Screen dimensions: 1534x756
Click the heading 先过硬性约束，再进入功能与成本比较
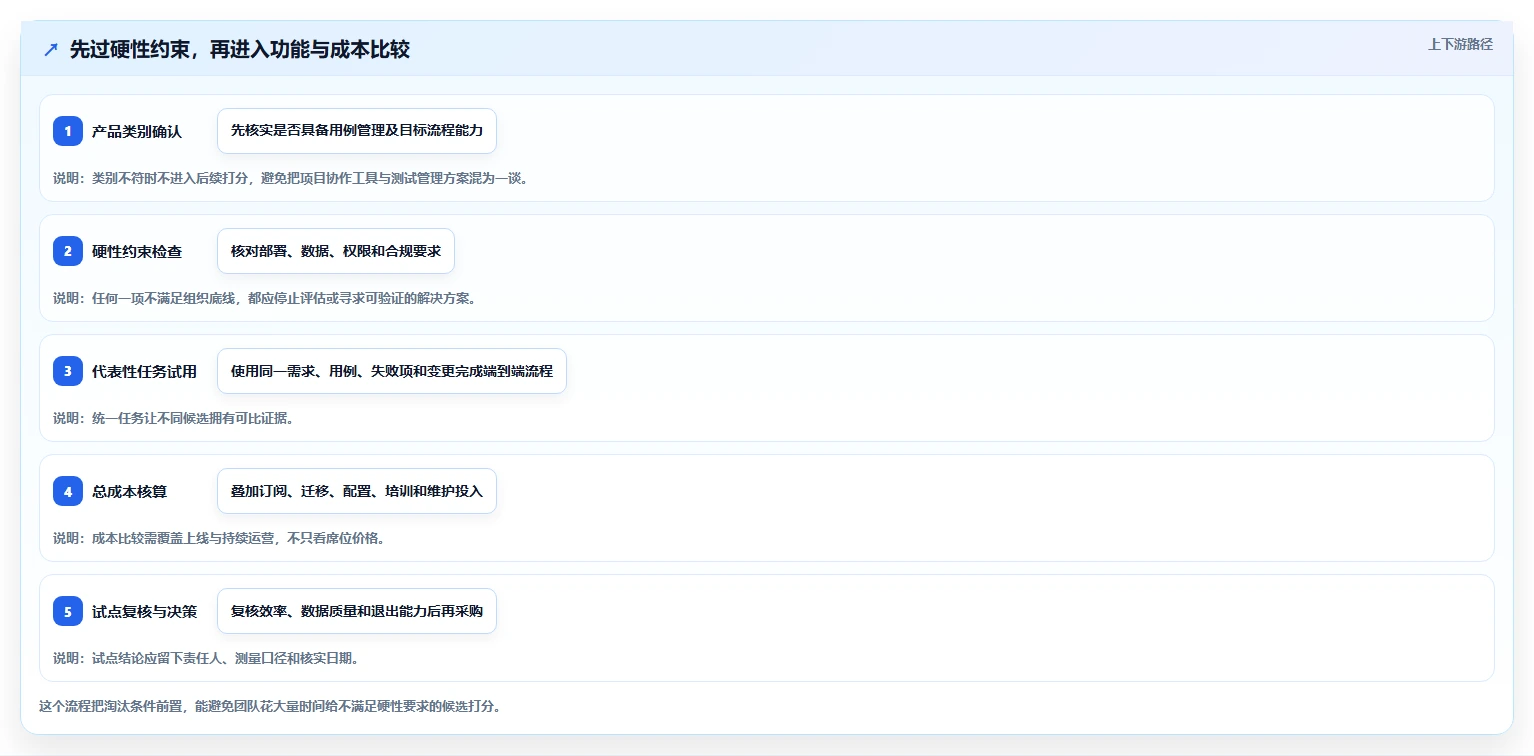240,50
